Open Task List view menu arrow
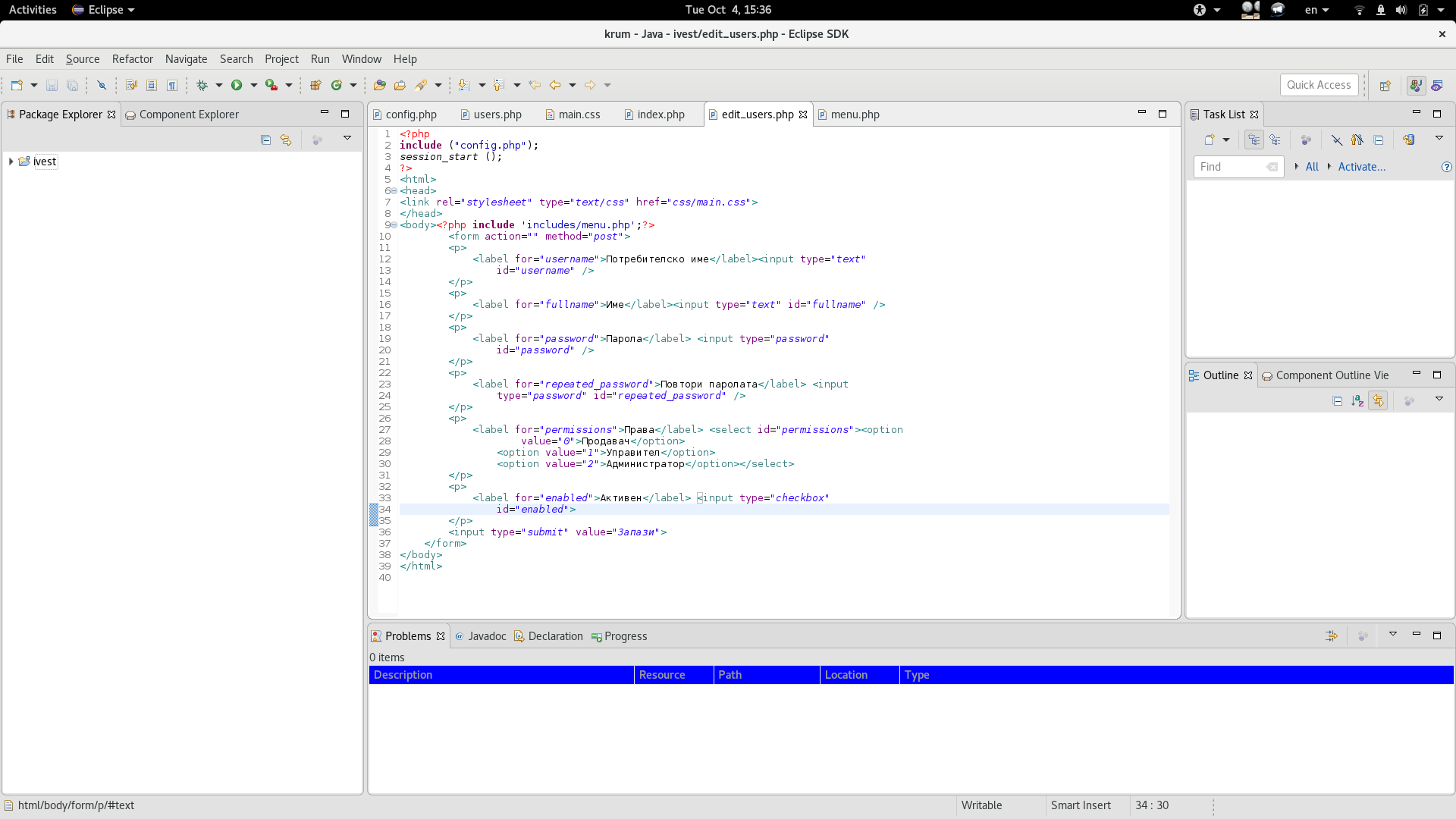Image resolution: width=1456 pixels, height=819 pixels. tap(1439, 138)
